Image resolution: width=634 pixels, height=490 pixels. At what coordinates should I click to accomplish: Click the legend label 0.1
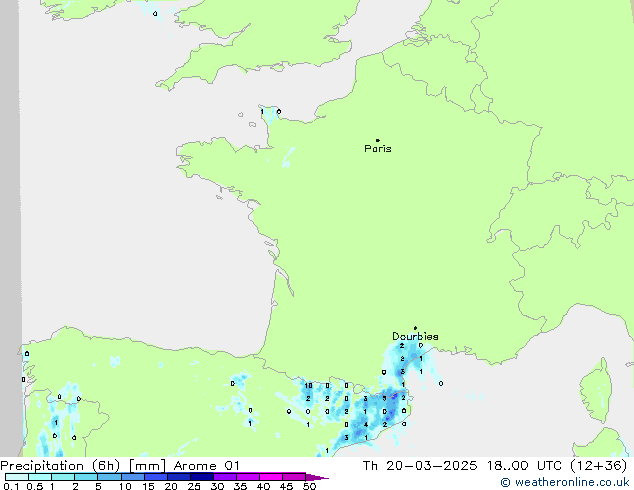pyautogui.click(x=11, y=486)
